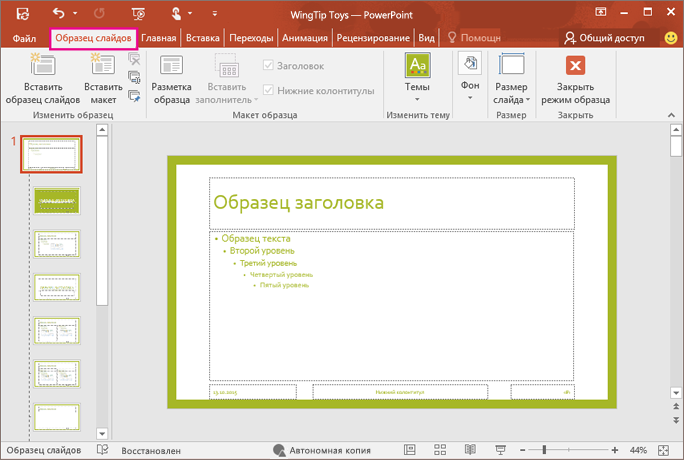684x460 pixels.
Task: Click the Автономная копия status icon
Action: [x=279, y=450]
